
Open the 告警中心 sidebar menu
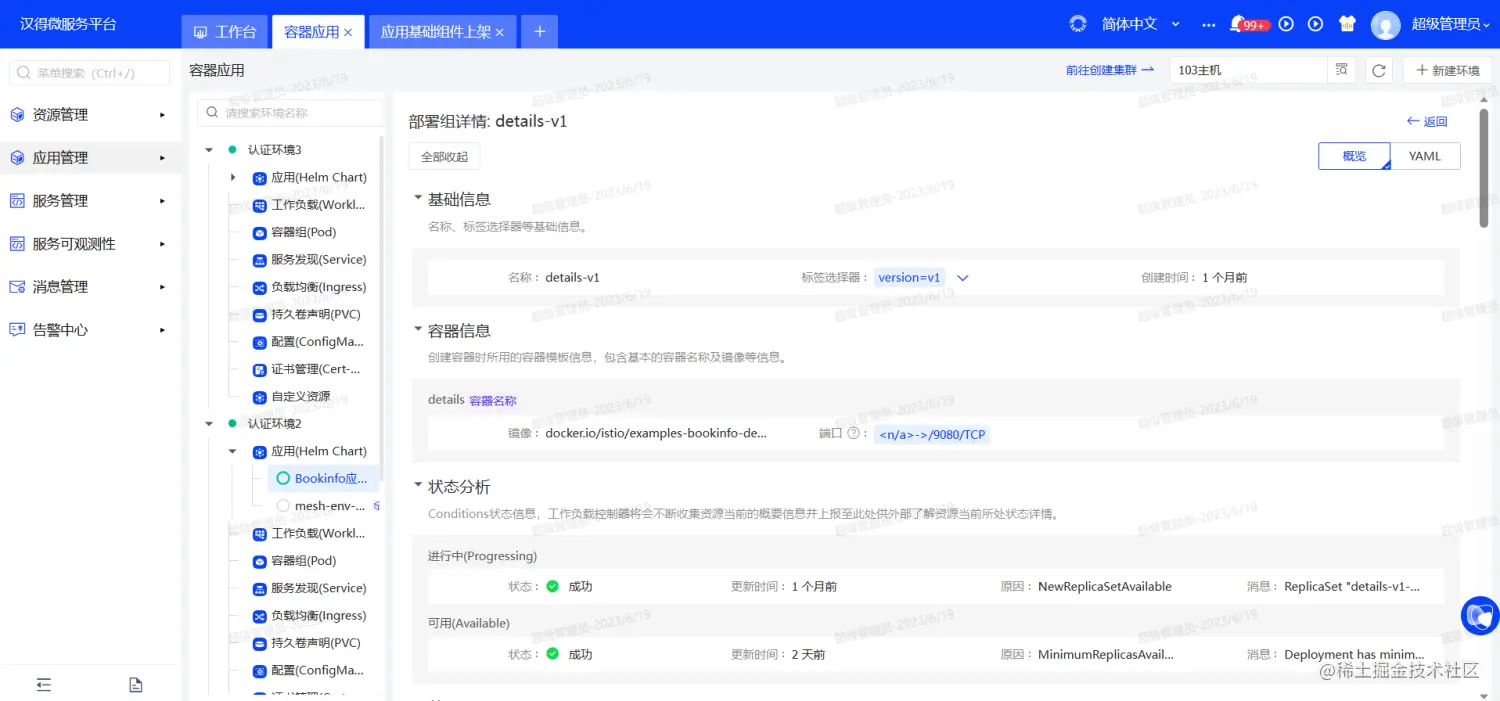coord(90,330)
